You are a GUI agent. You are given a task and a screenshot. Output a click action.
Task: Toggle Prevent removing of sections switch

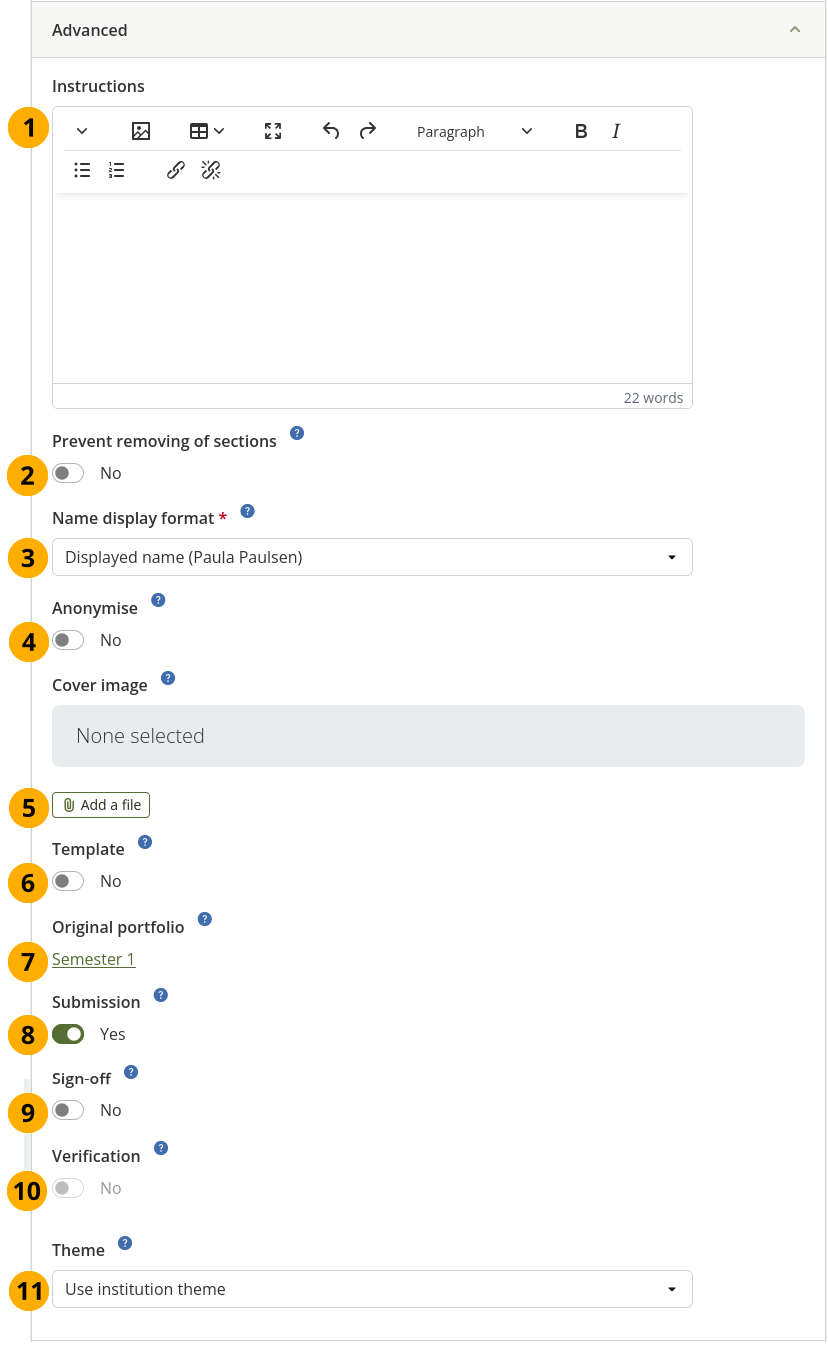(x=68, y=473)
